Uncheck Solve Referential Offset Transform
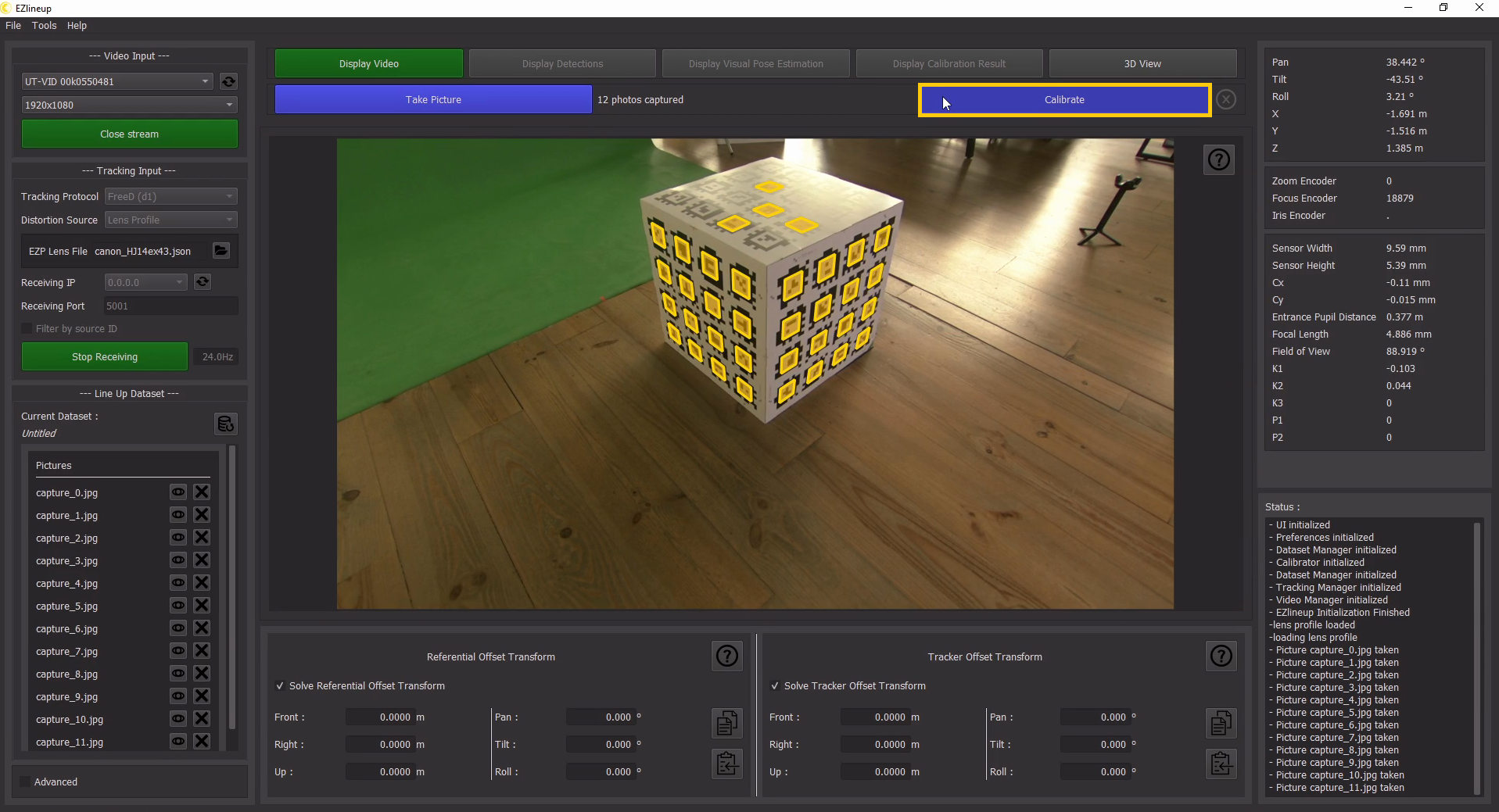Screen dimensions: 1499x812 280,686
